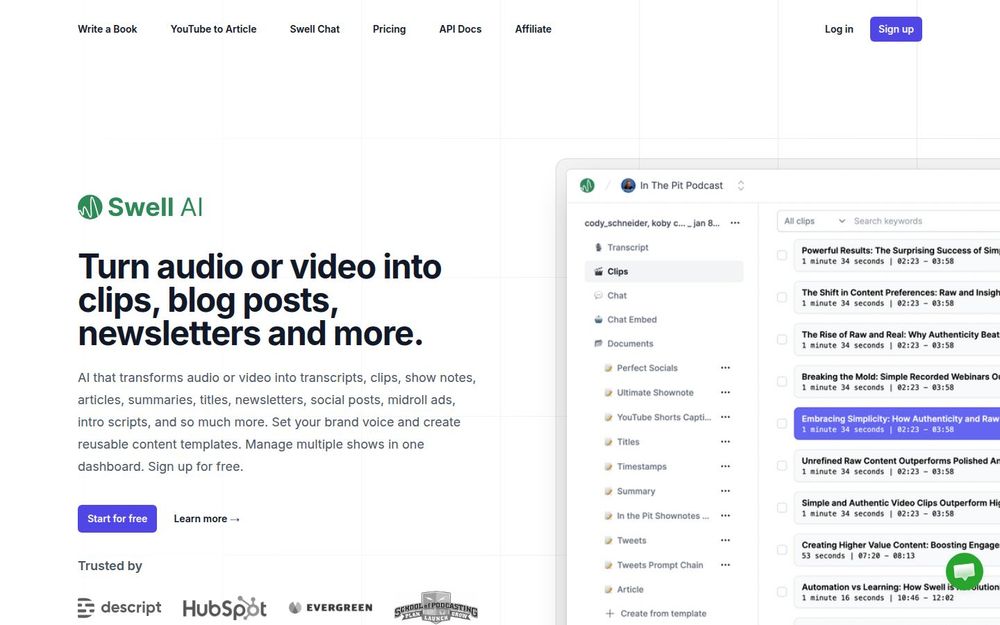Viewport: 1000px width, 625px height.
Task: Check the Embracing Simplicity clip checkbox
Action: pyautogui.click(x=781, y=424)
